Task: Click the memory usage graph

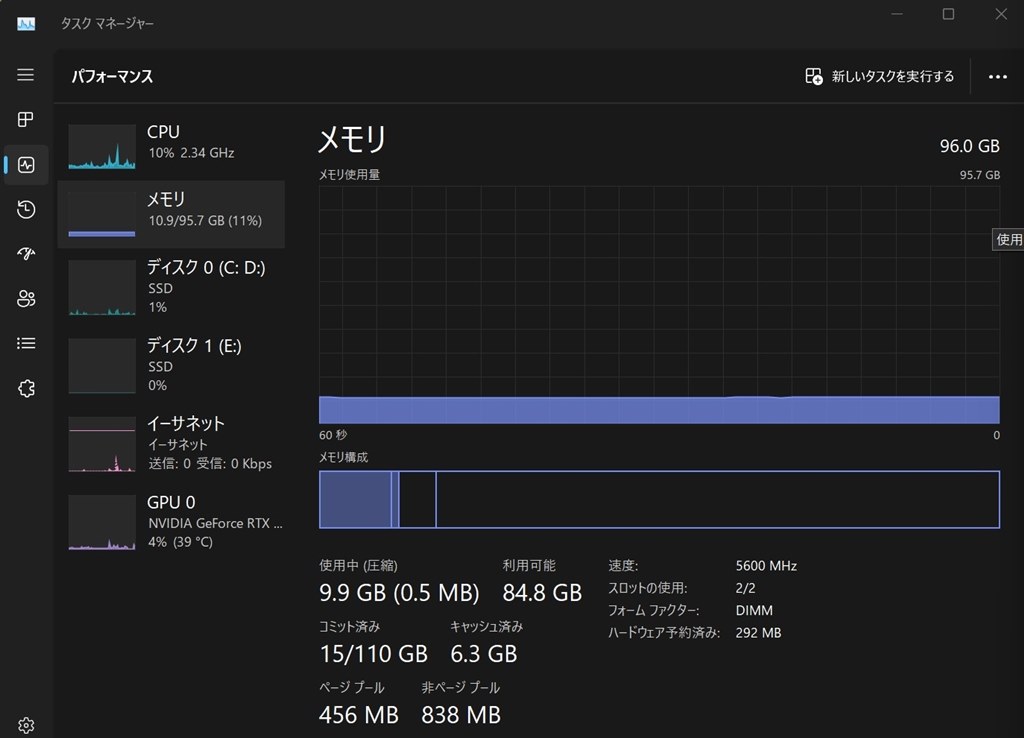Action: [659, 305]
